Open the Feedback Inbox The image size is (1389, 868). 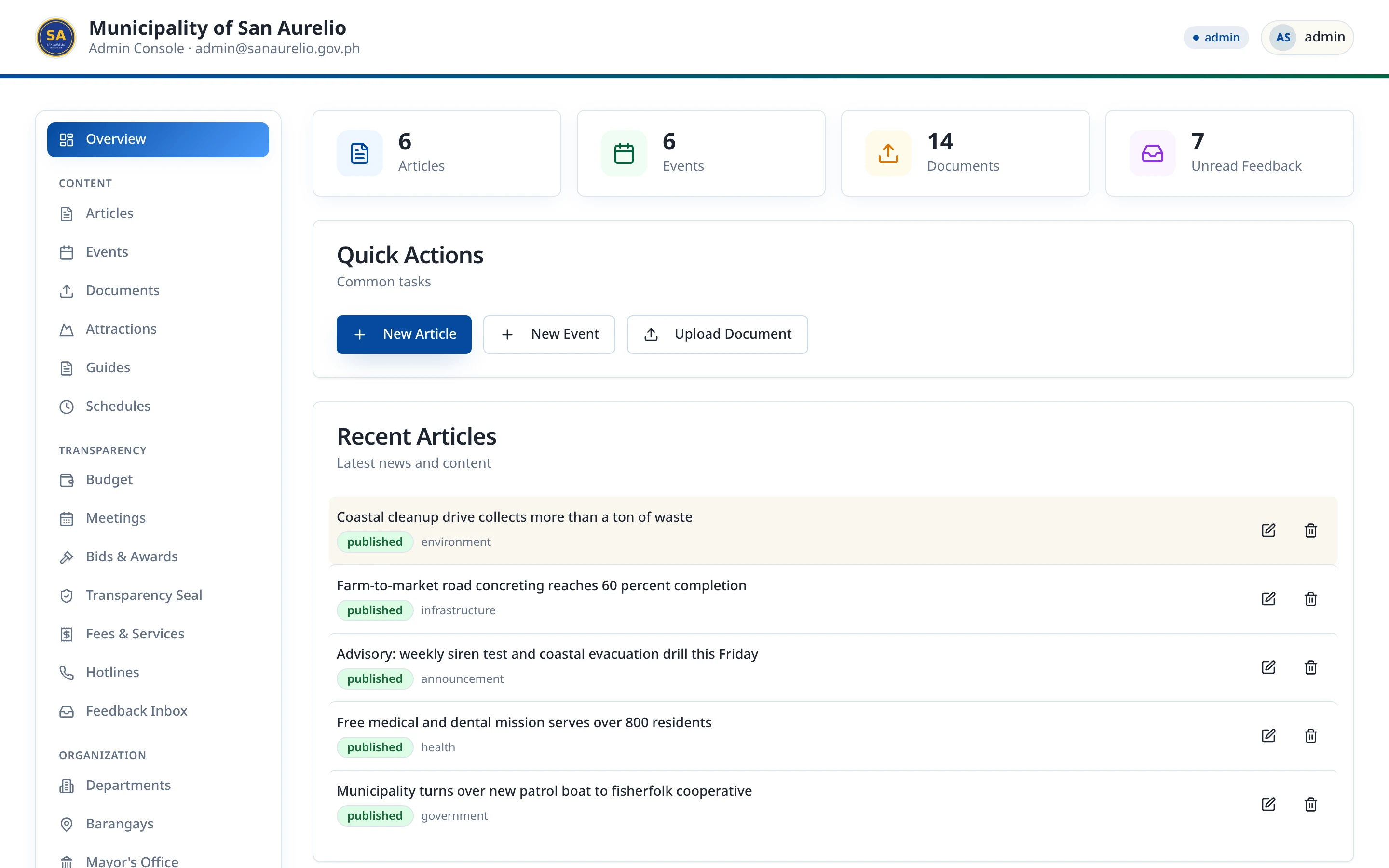coord(158,711)
